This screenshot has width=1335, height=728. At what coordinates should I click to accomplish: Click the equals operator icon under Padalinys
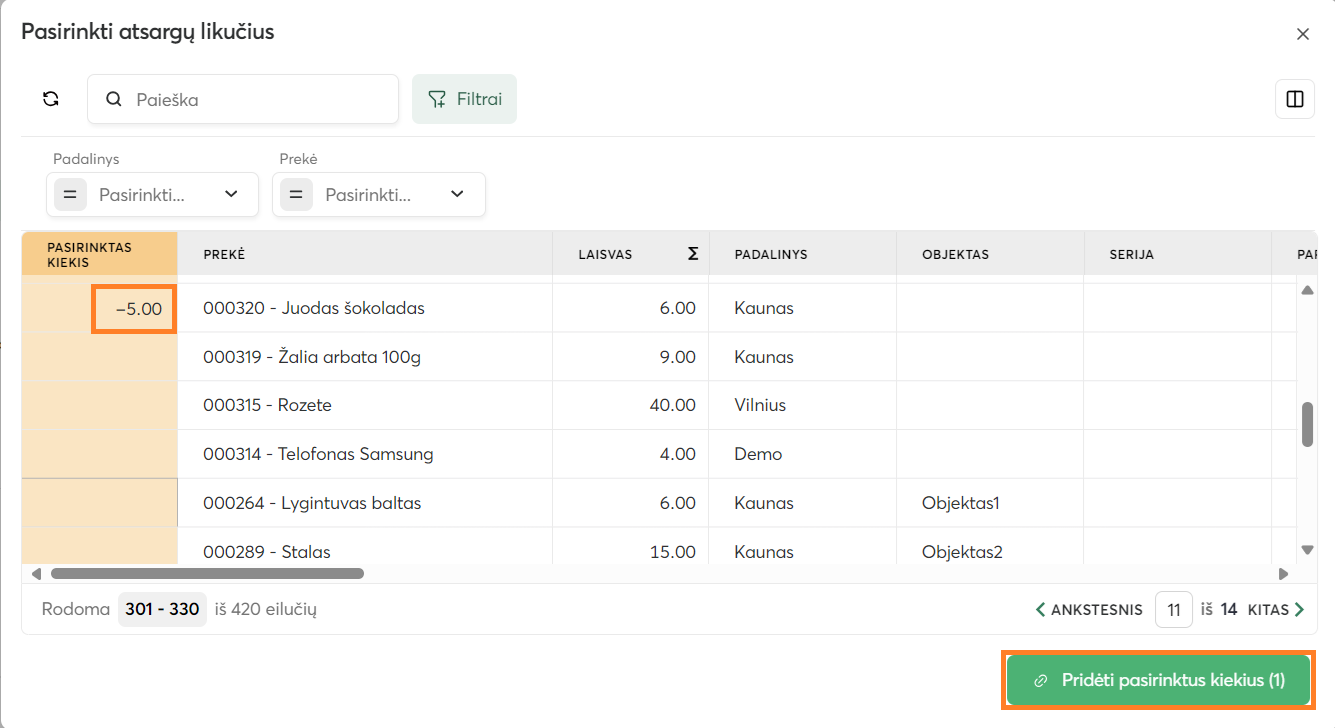tap(70, 194)
